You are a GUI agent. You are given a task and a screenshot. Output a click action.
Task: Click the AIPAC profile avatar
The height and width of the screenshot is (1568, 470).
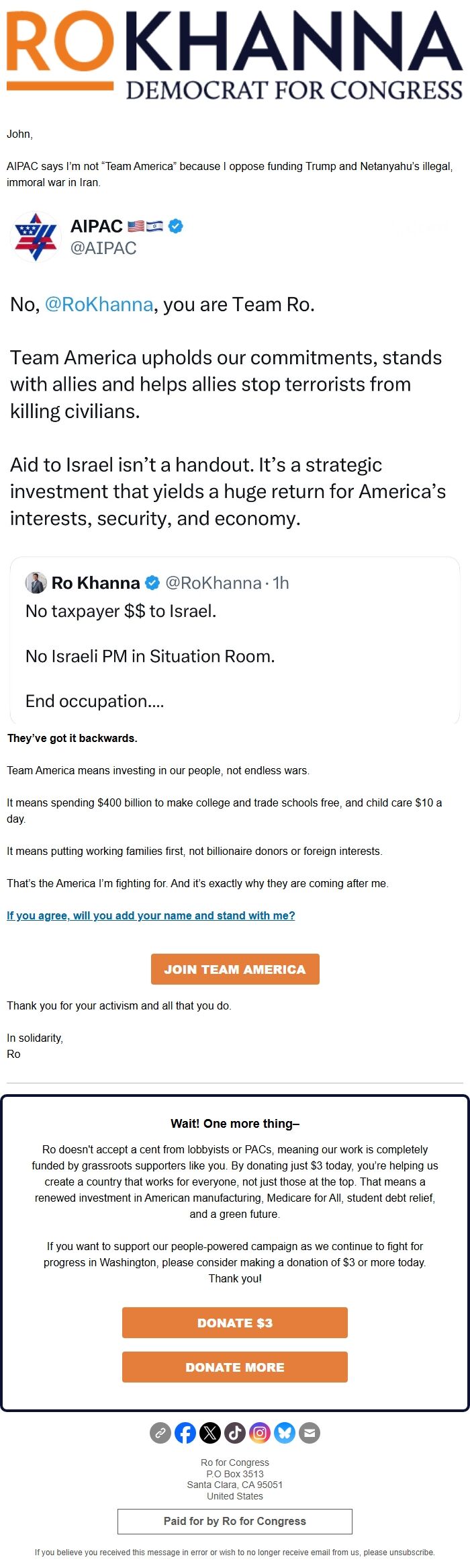[x=36, y=237]
